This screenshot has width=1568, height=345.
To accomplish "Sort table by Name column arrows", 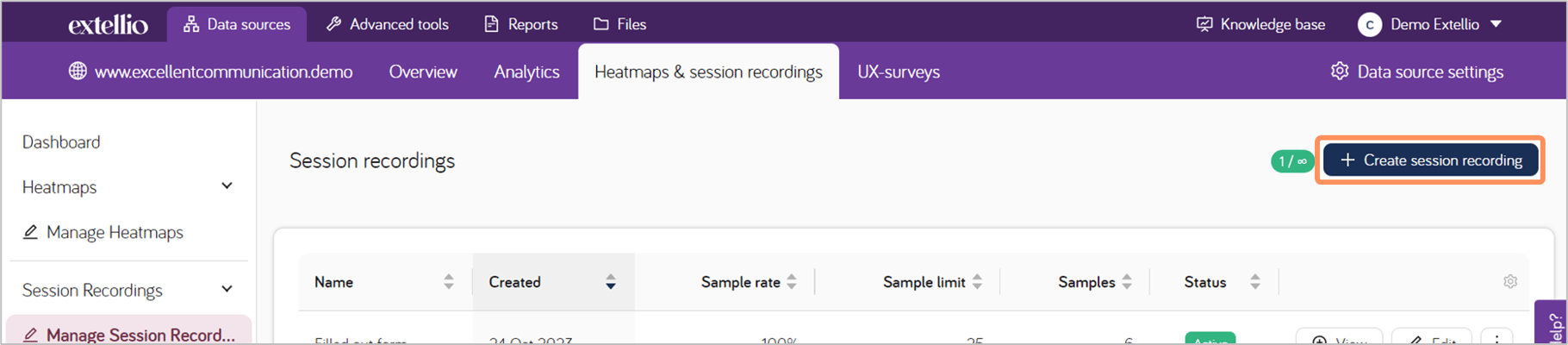I will coord(449,281).
